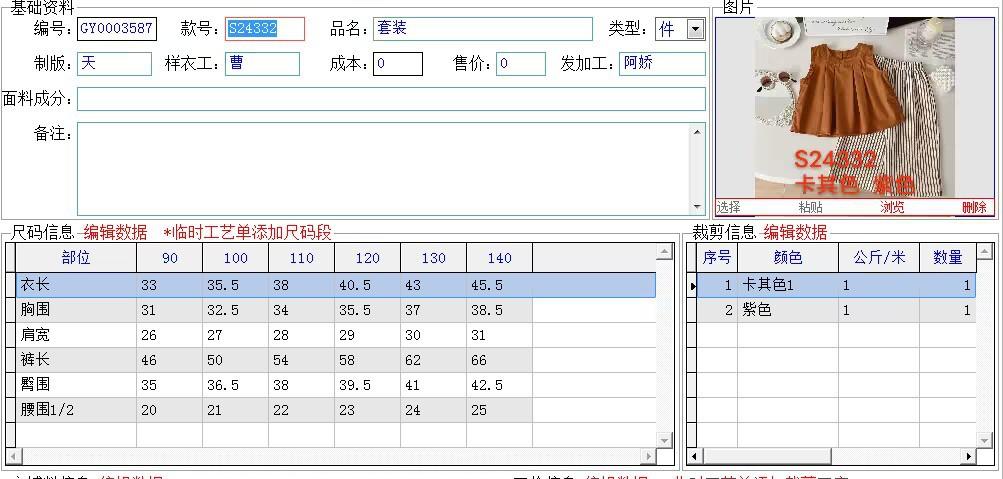Click the 品名 input field

(x=482, y=29)
